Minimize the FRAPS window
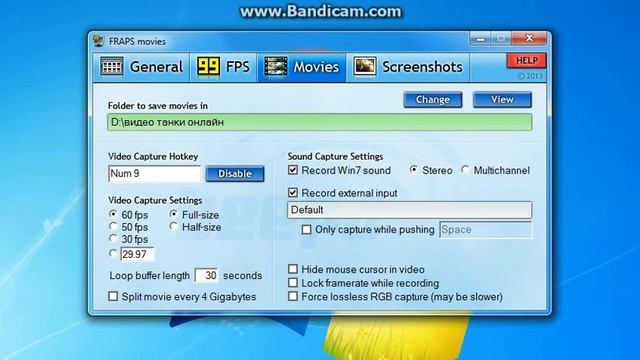The height and width of the screenshot is (360, 640). point(480,39)
